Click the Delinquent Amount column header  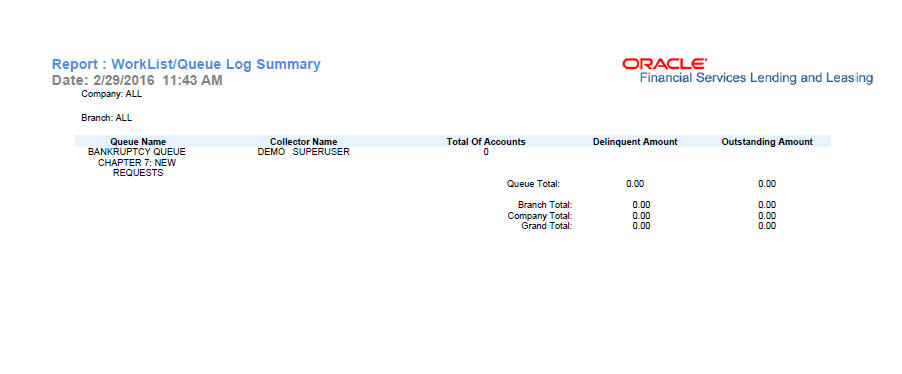635,142
